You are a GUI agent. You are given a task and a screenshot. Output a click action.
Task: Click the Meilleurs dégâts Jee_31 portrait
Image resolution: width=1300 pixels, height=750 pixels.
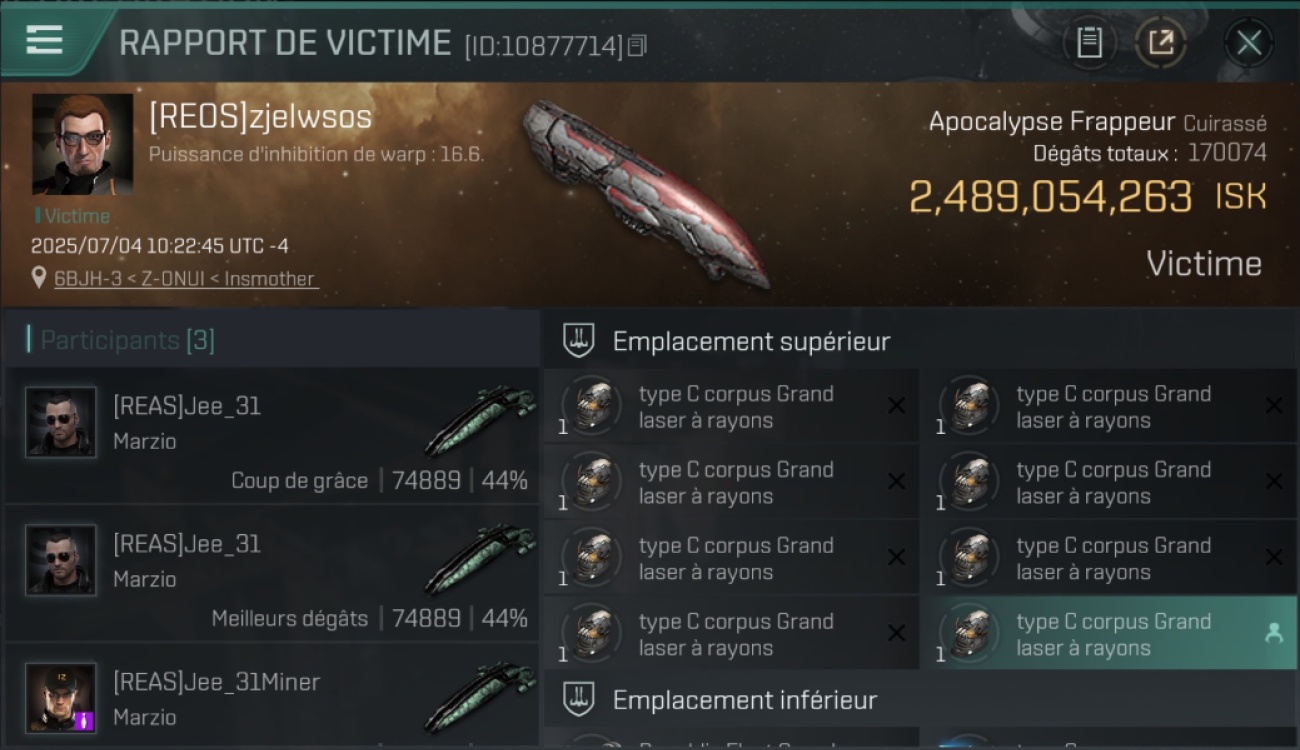(x=61, y=560)
